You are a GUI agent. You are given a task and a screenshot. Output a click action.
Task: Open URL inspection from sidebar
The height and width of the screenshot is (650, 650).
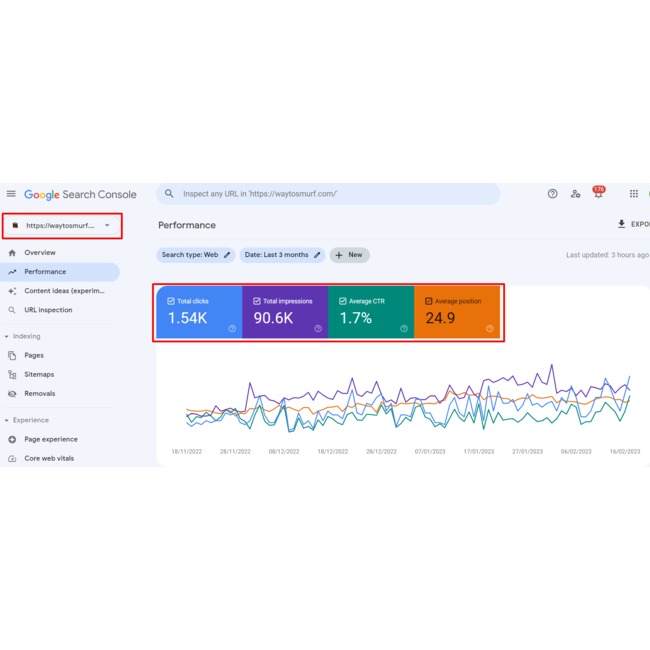tap(48, 310)
